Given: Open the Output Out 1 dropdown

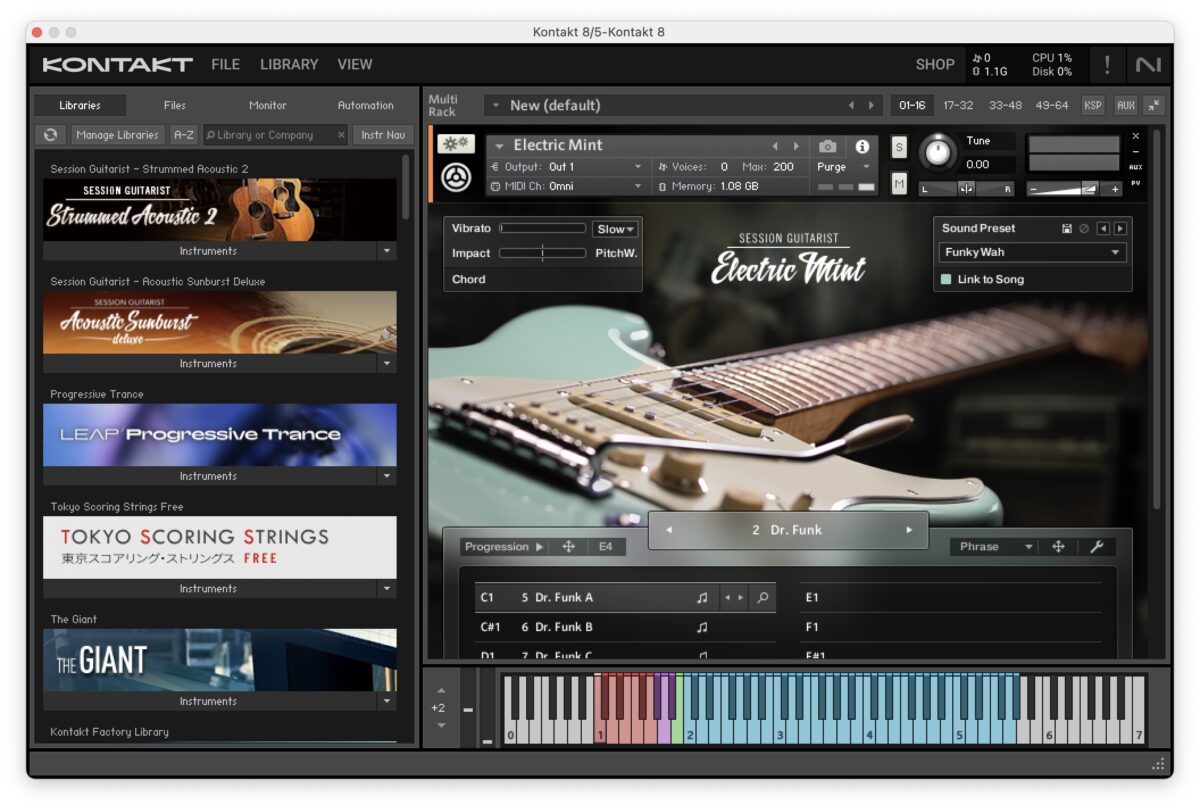Looking at the screenshot, I should pyautogui.click(x=567, y=167).
